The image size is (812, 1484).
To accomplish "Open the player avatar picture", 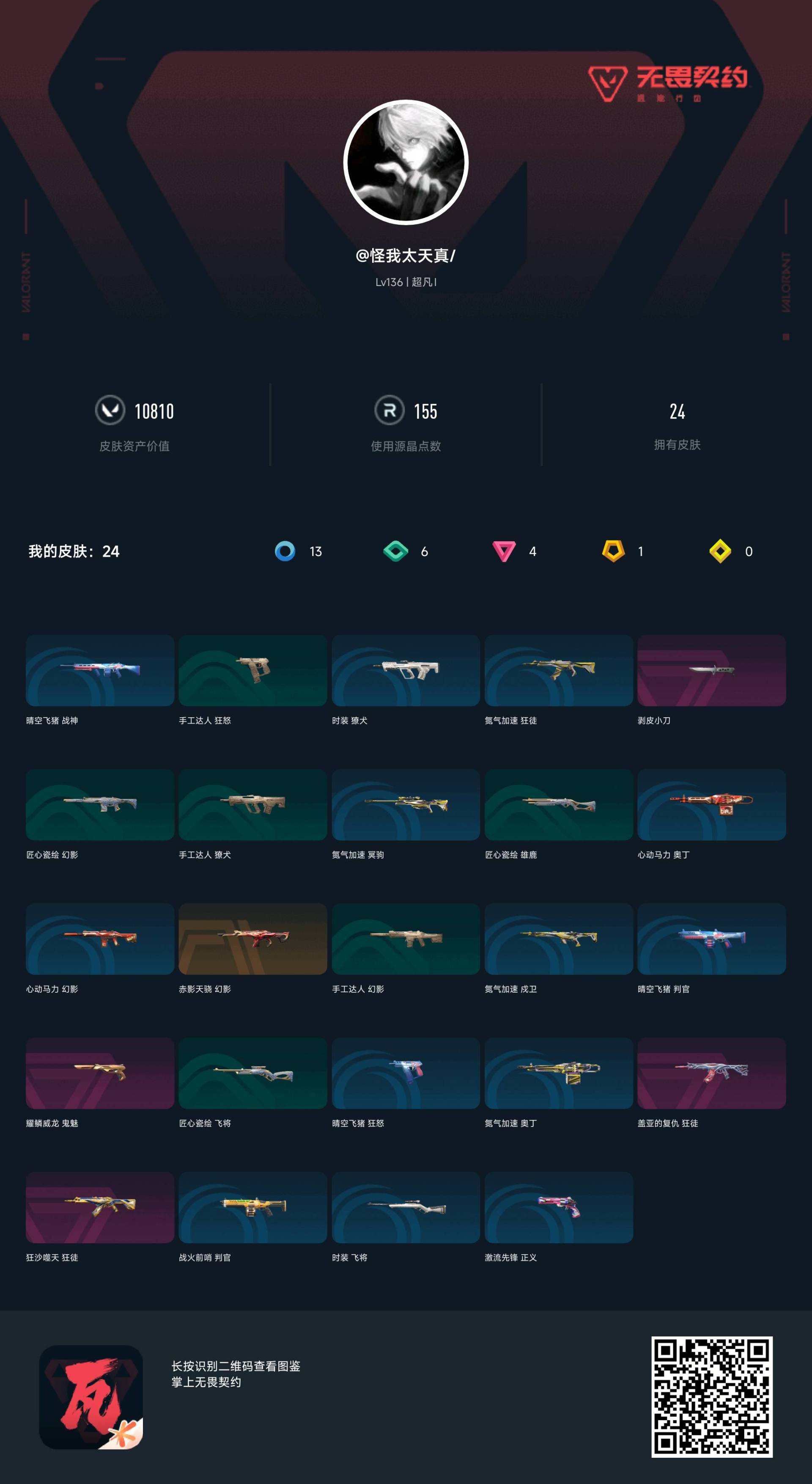I will pos(406,162).
